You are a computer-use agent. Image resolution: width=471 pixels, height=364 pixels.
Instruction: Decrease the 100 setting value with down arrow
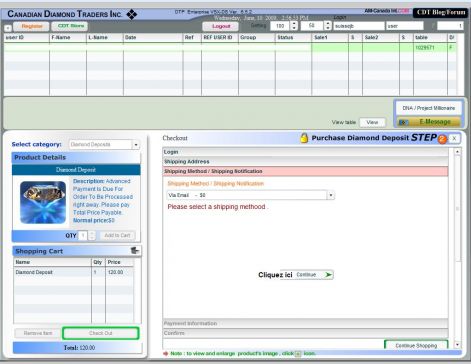(294, 28)
